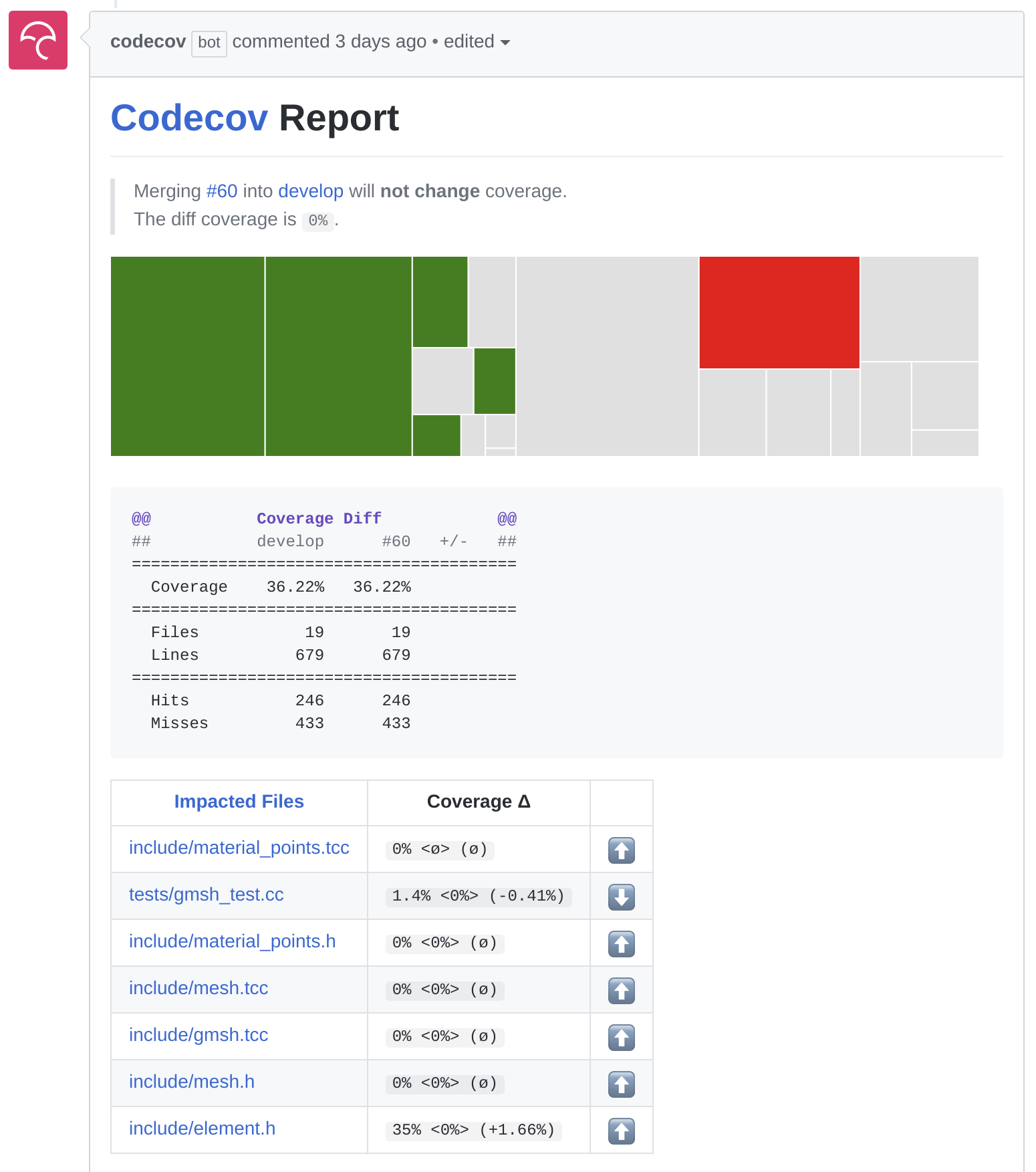Click up arrow icon for mesh.h row
The width and height of the screenshot is (1036, 1172).
click(x=622, y=1084)
